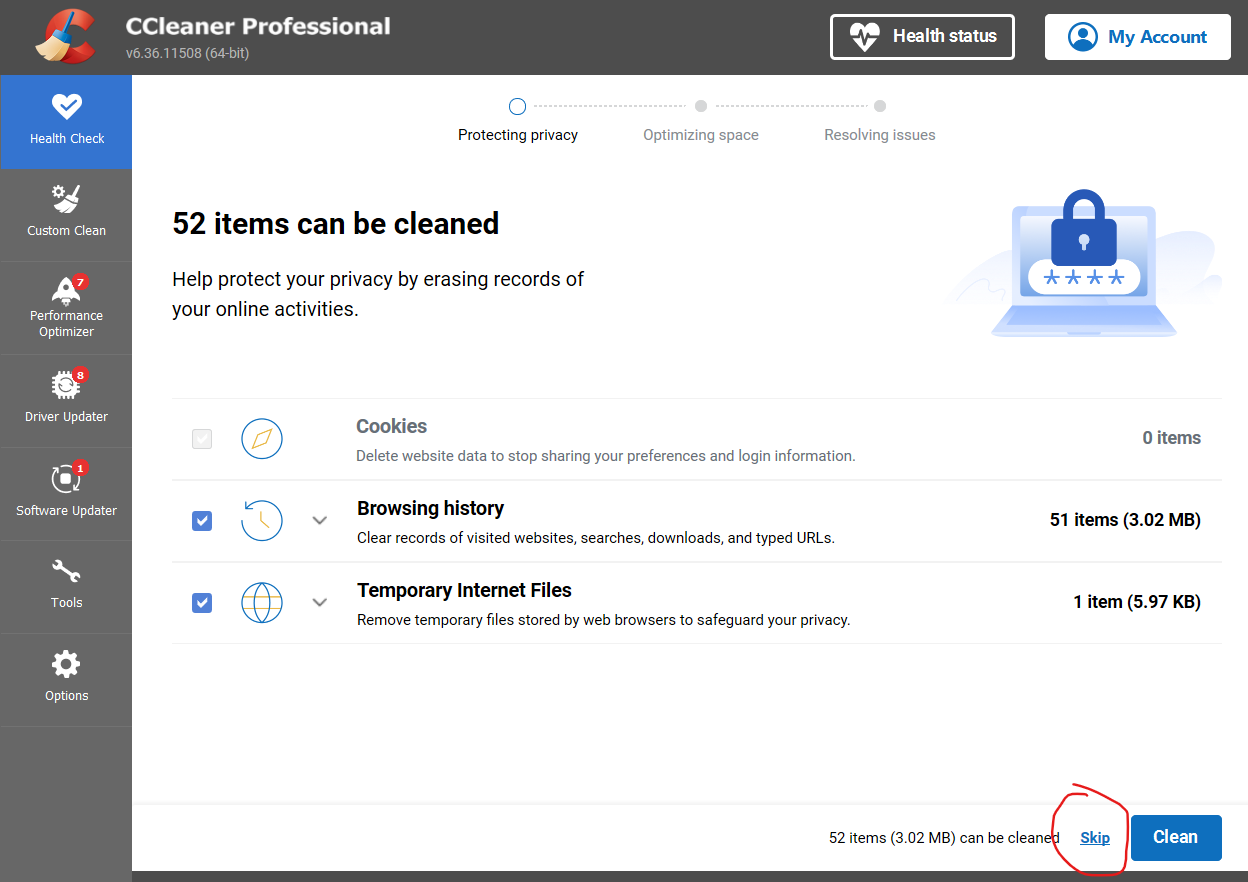Screen dimensions: 1248x882
Task: Expand the Browsing history details chevron
Action: (320, 520)
